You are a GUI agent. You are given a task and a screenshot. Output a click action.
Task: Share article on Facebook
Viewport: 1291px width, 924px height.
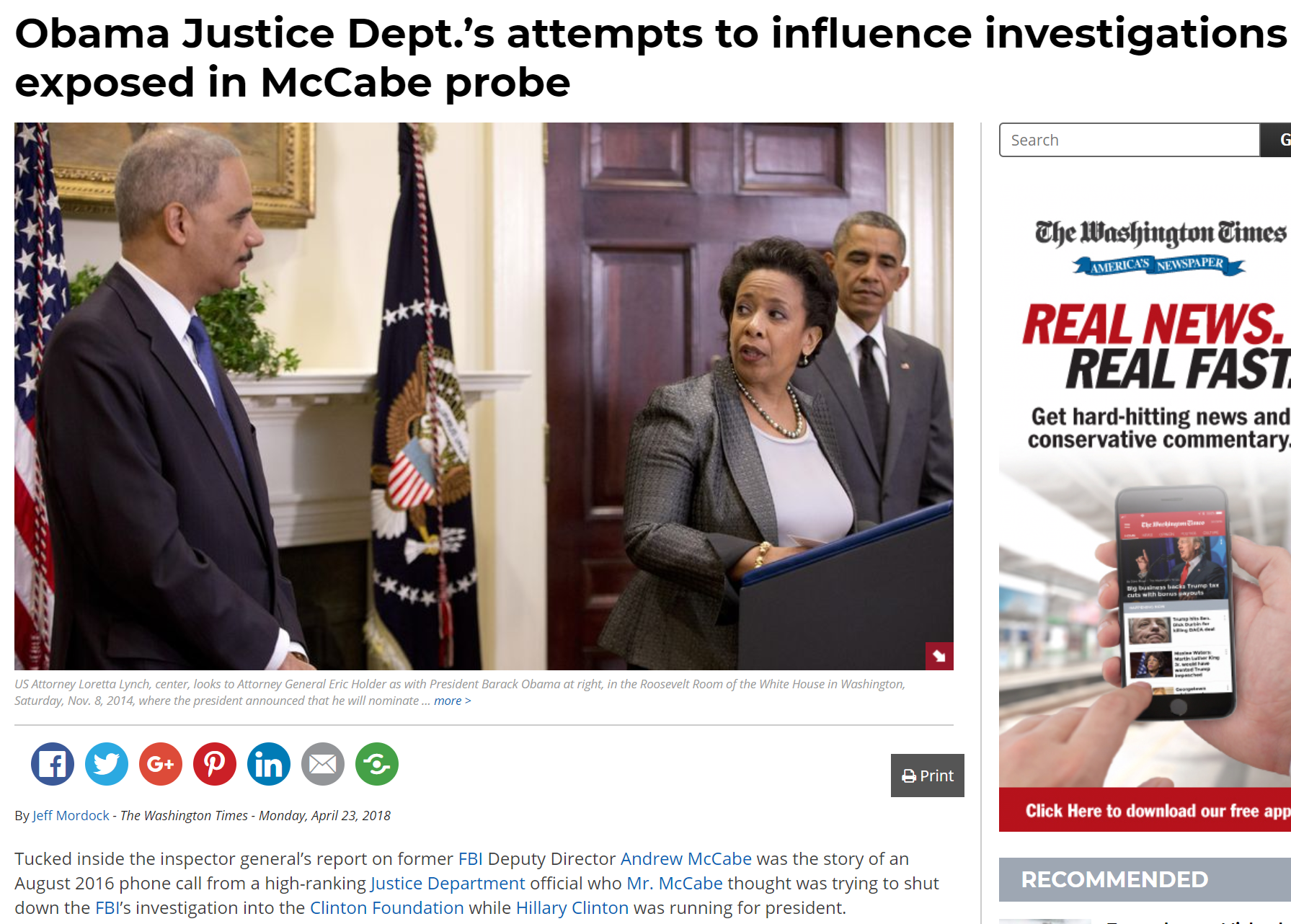point(53,764)
